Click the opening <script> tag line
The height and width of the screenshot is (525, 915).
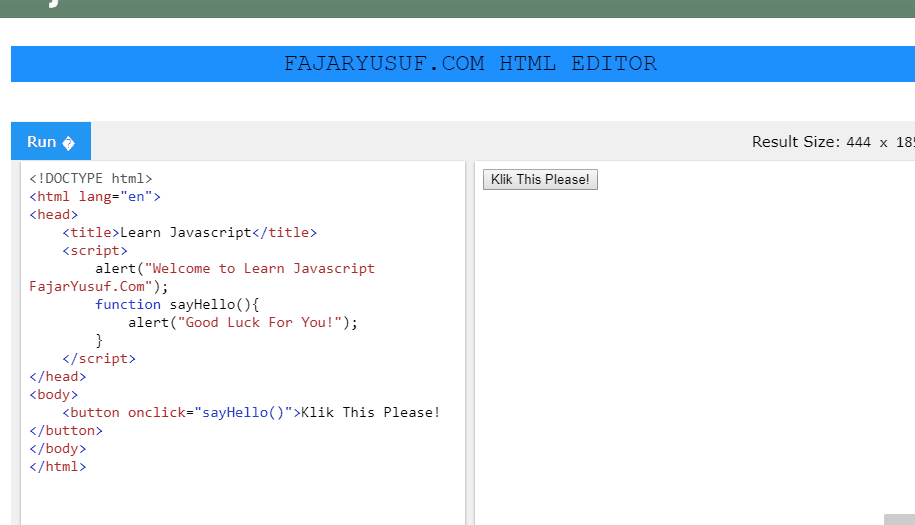coord(95,251)
